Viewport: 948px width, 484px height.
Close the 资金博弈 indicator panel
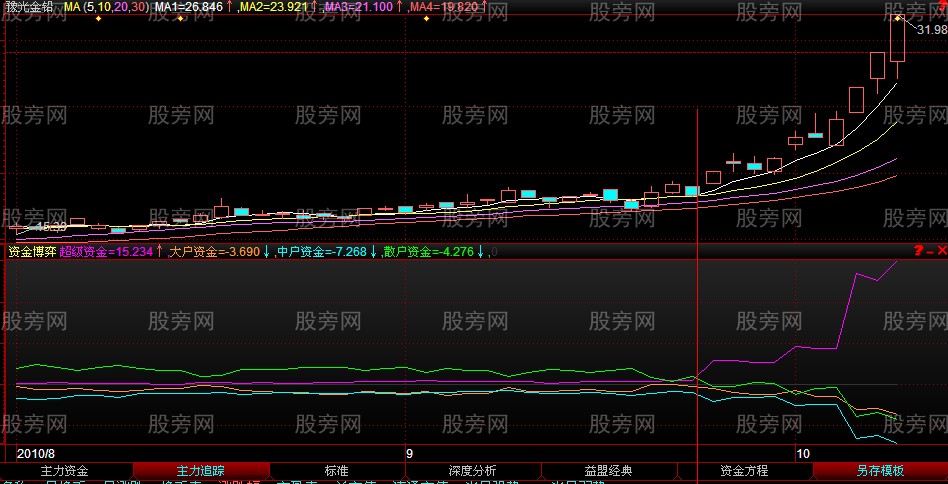click(x=942, y=251)
